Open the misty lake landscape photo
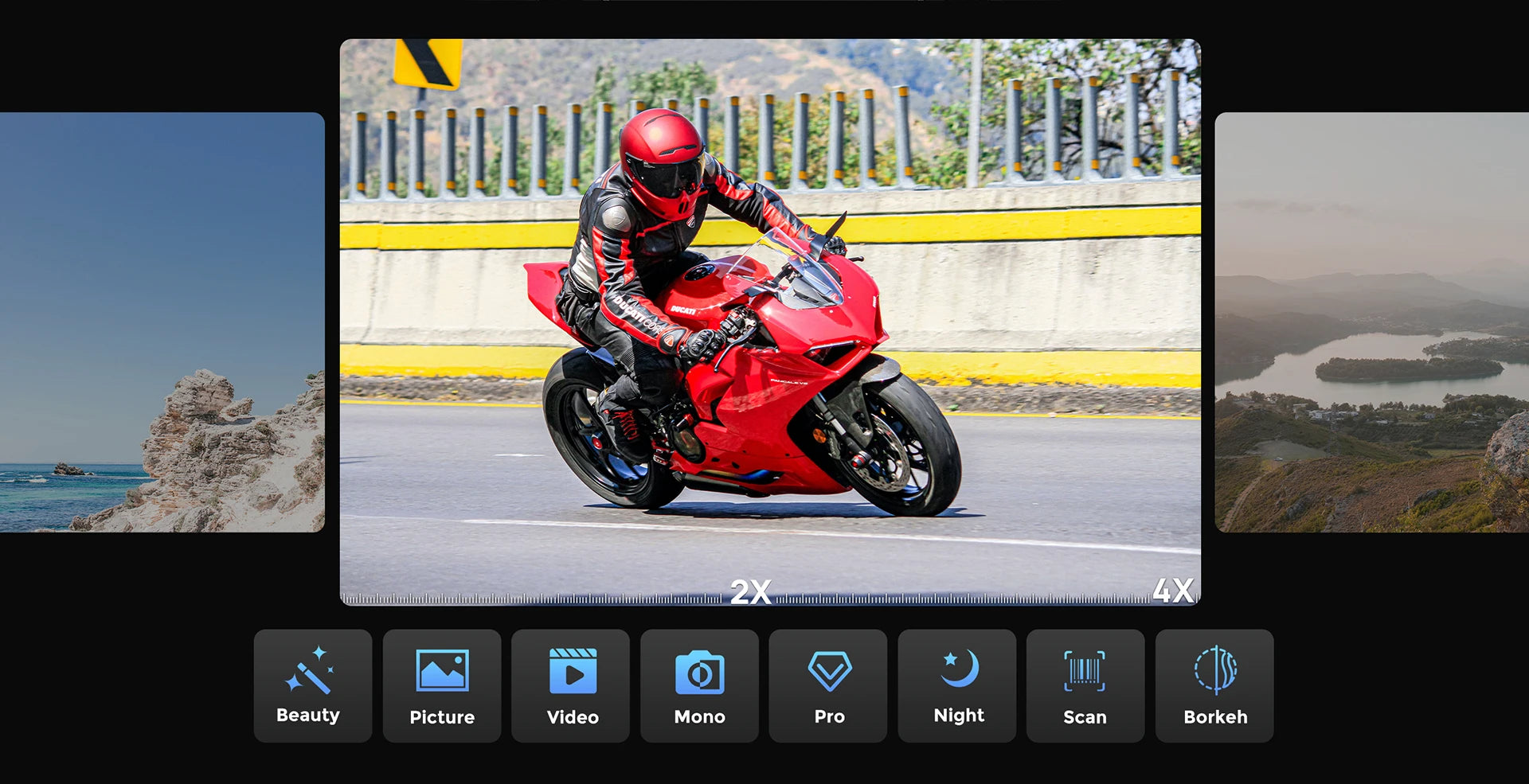Screen dimensions: 1529x784 (1371, 322)
